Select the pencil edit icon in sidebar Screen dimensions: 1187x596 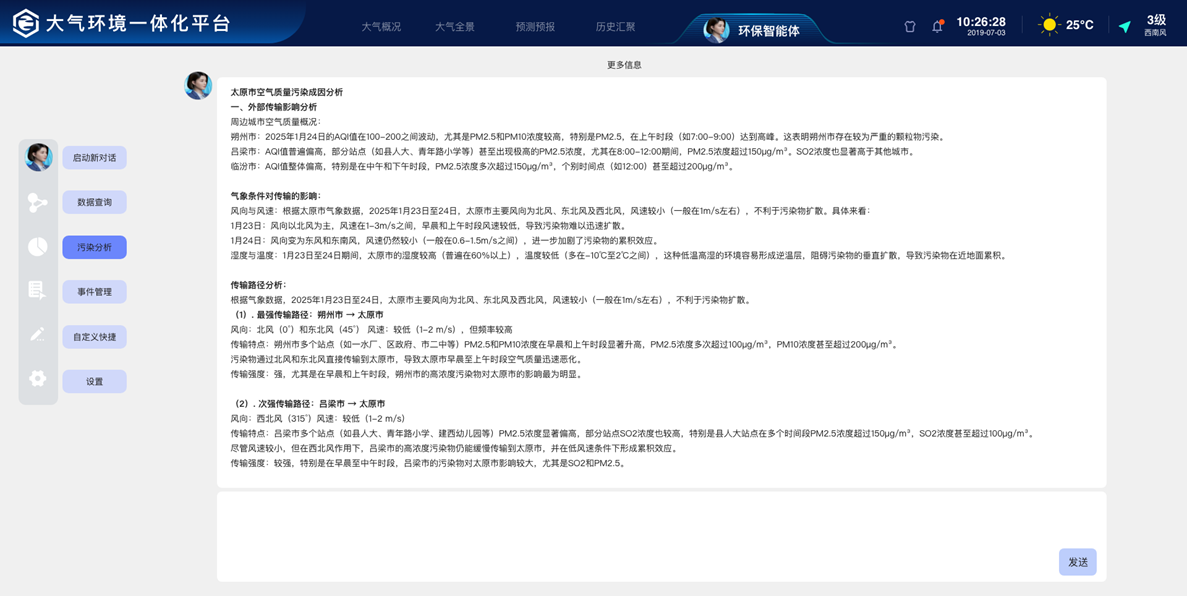point(38,335)
